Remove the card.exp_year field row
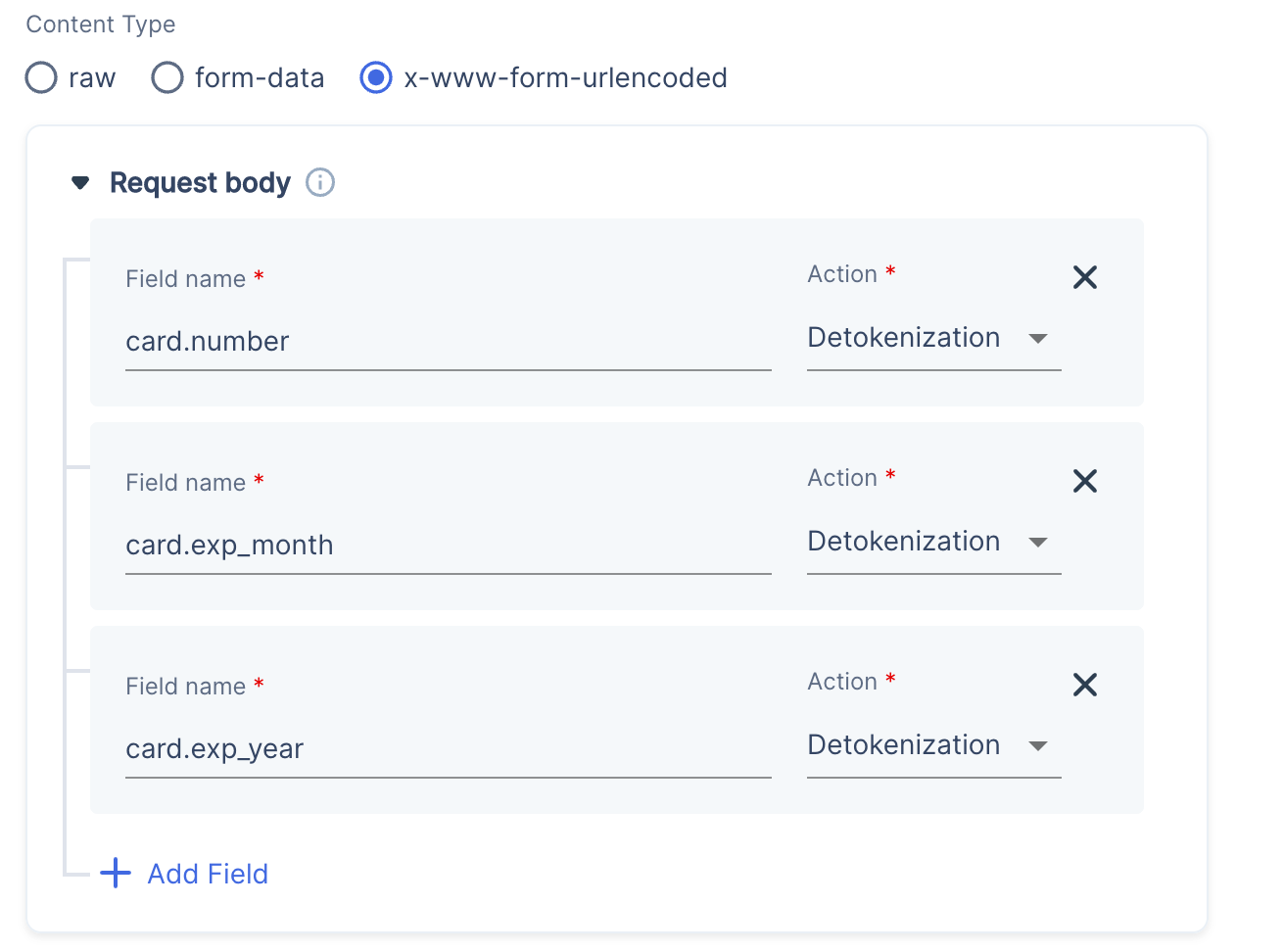Image resolution: width=1283 pixels, height=952 pixels. (x=1085, y=685)
